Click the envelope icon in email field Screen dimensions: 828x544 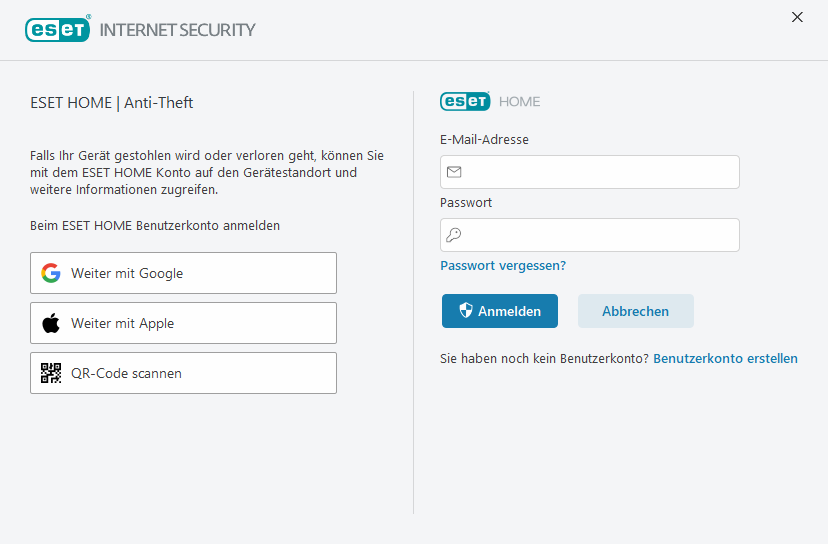[x=454, y=172]
